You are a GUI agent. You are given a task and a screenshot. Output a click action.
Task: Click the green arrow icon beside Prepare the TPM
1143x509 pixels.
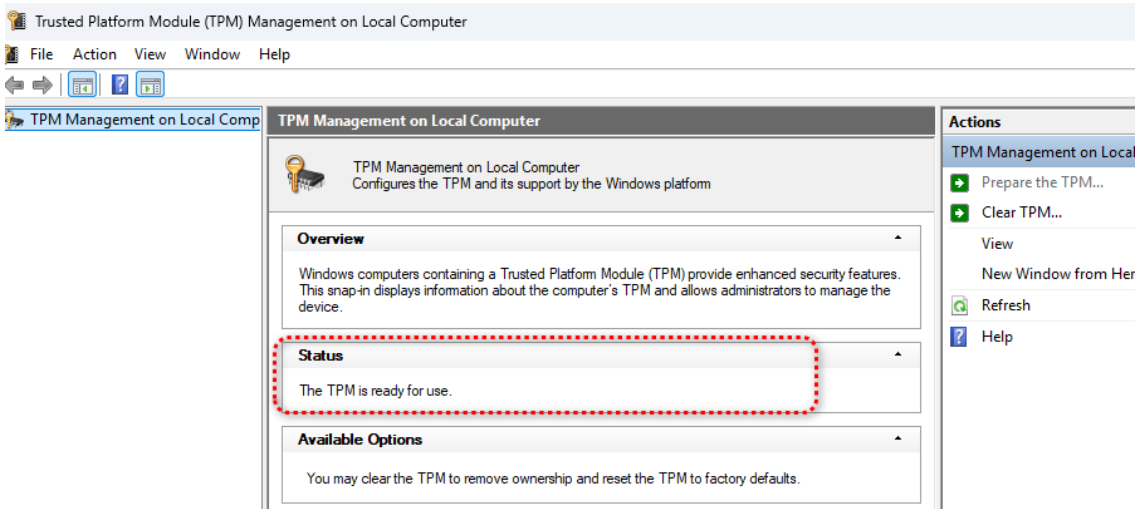961,182
